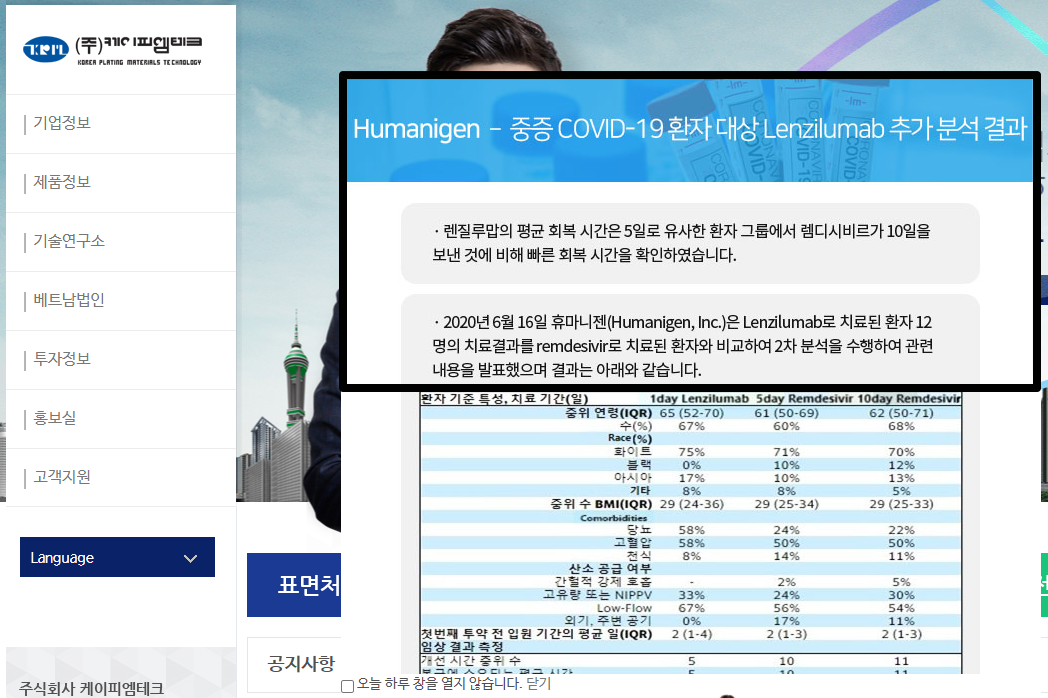This screenshot has height=698, width=1048.
Task: Click the 산소 공급 여부 table heading
Action: pos(610,569)
